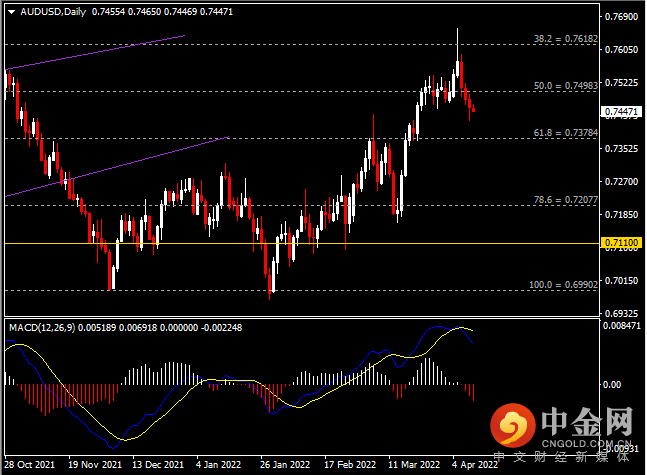The image size is (647, 475).
Task: Select the AUDUSD,Daily chart title
Action: pos(53,12)
